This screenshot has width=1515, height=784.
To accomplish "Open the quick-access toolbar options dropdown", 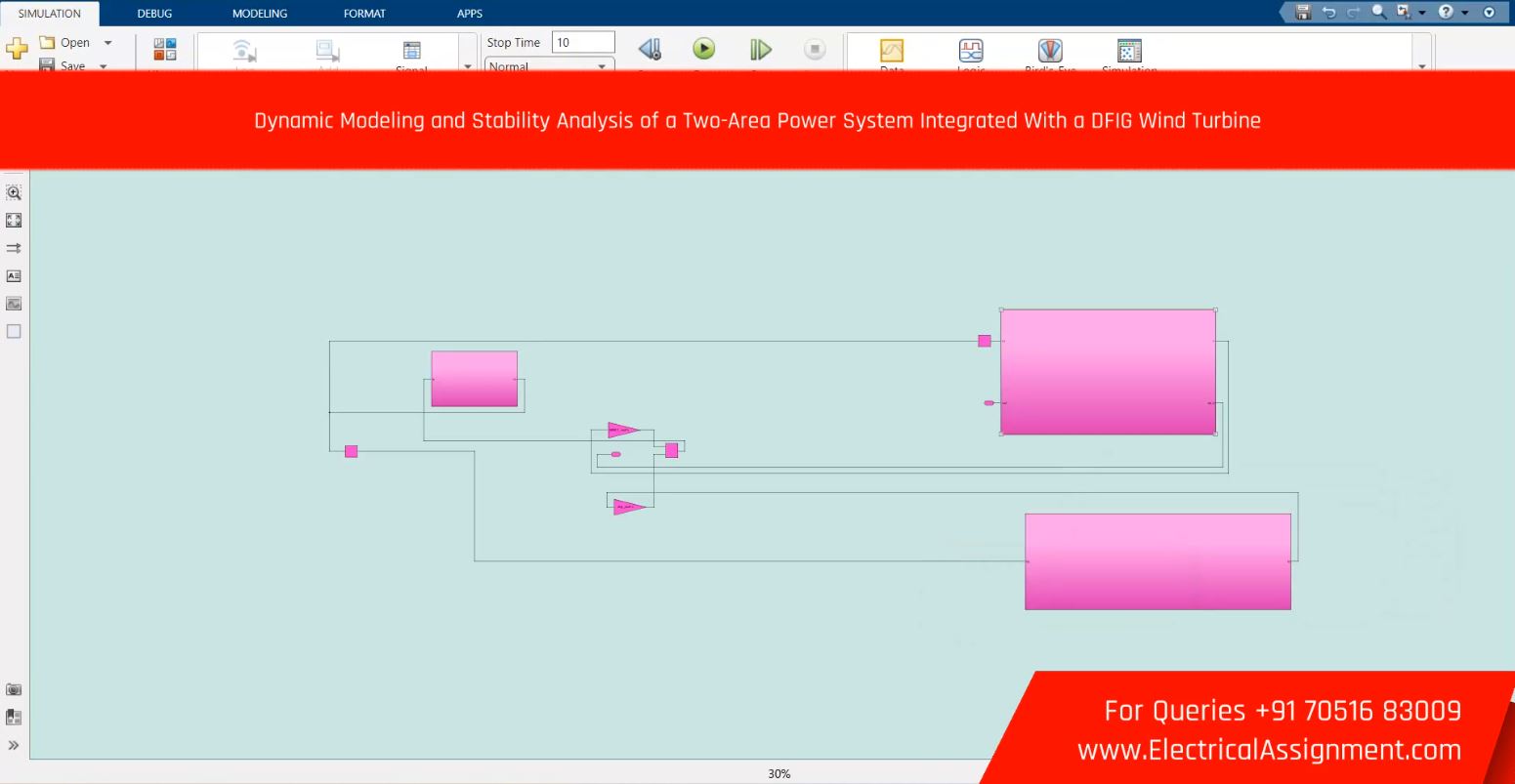I will click(1421, 12).
